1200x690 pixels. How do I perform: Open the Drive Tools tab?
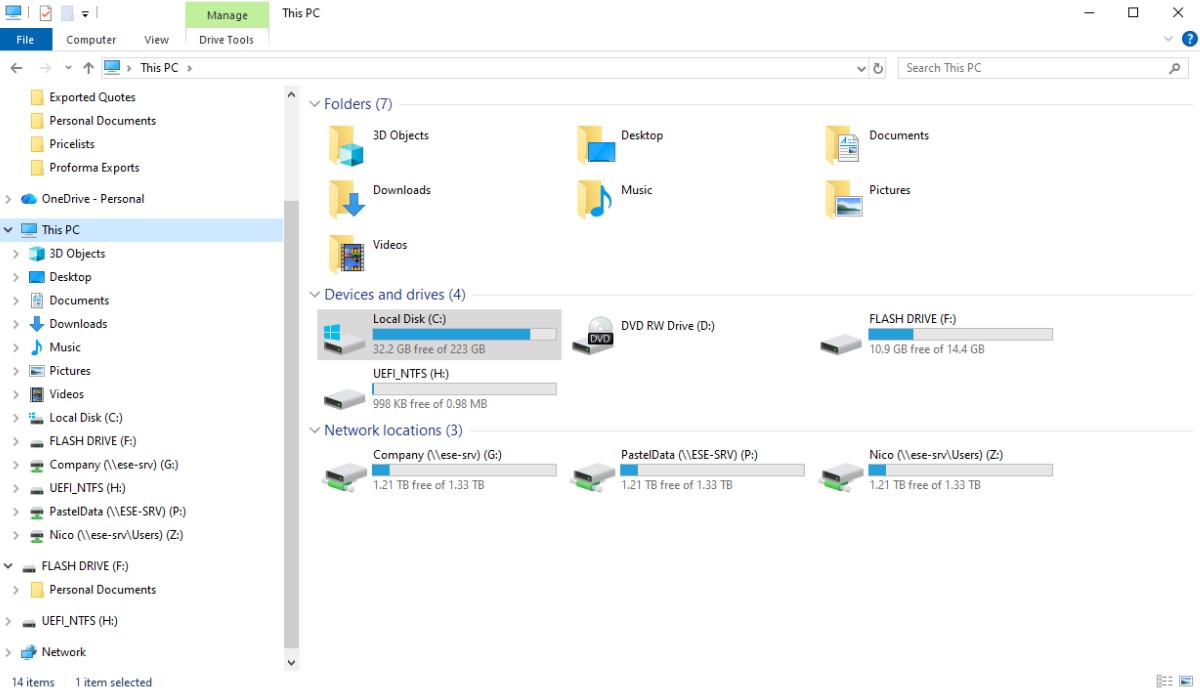point(227,40)
